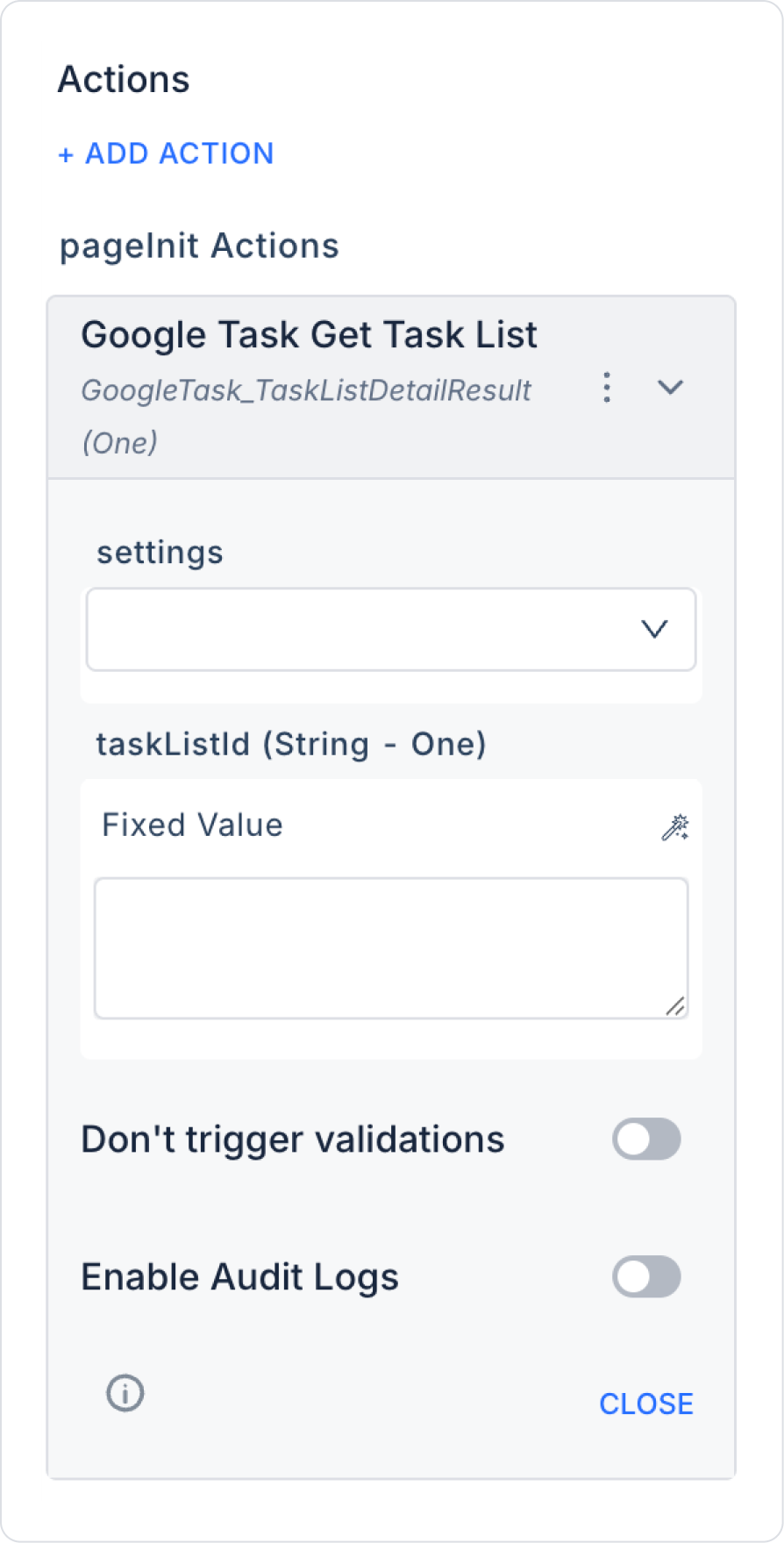Enable the Audit Logs switch
This screenshot has width=784, height=1543.
click(646, 1277)
